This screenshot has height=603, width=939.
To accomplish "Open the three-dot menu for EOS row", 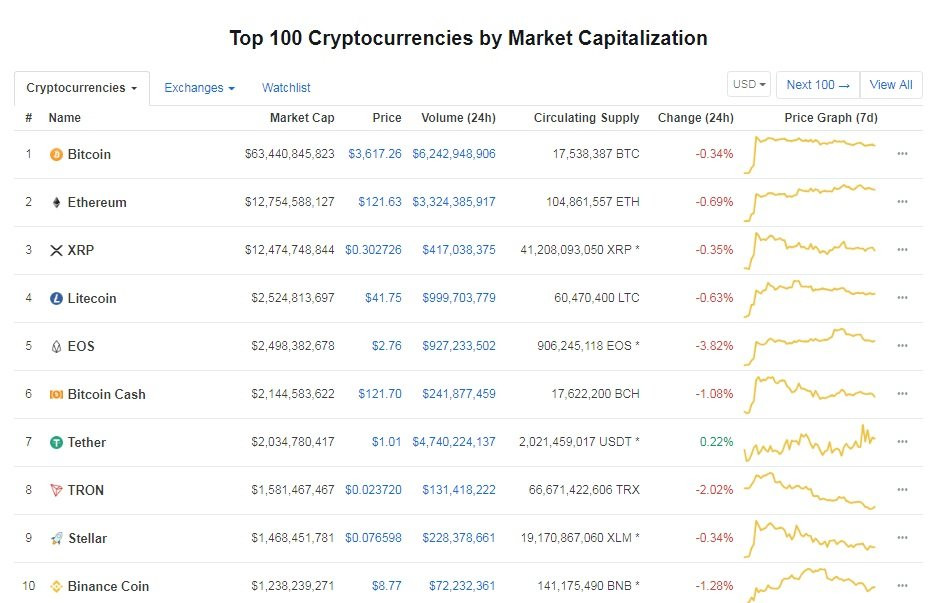I will 902,346.
